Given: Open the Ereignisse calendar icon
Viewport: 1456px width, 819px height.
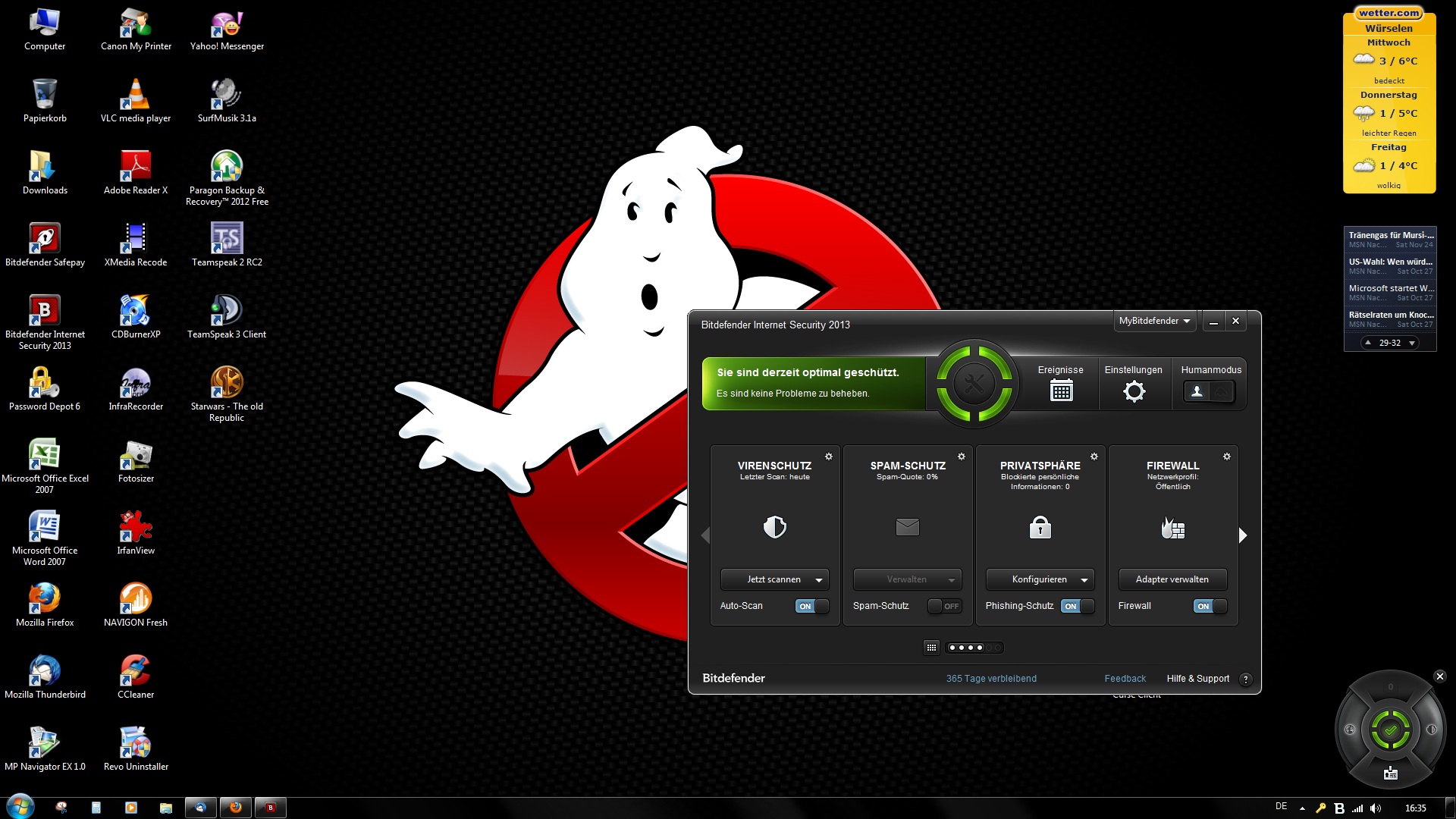Looking at the screenshot, I should click(x=1061, y=391).
